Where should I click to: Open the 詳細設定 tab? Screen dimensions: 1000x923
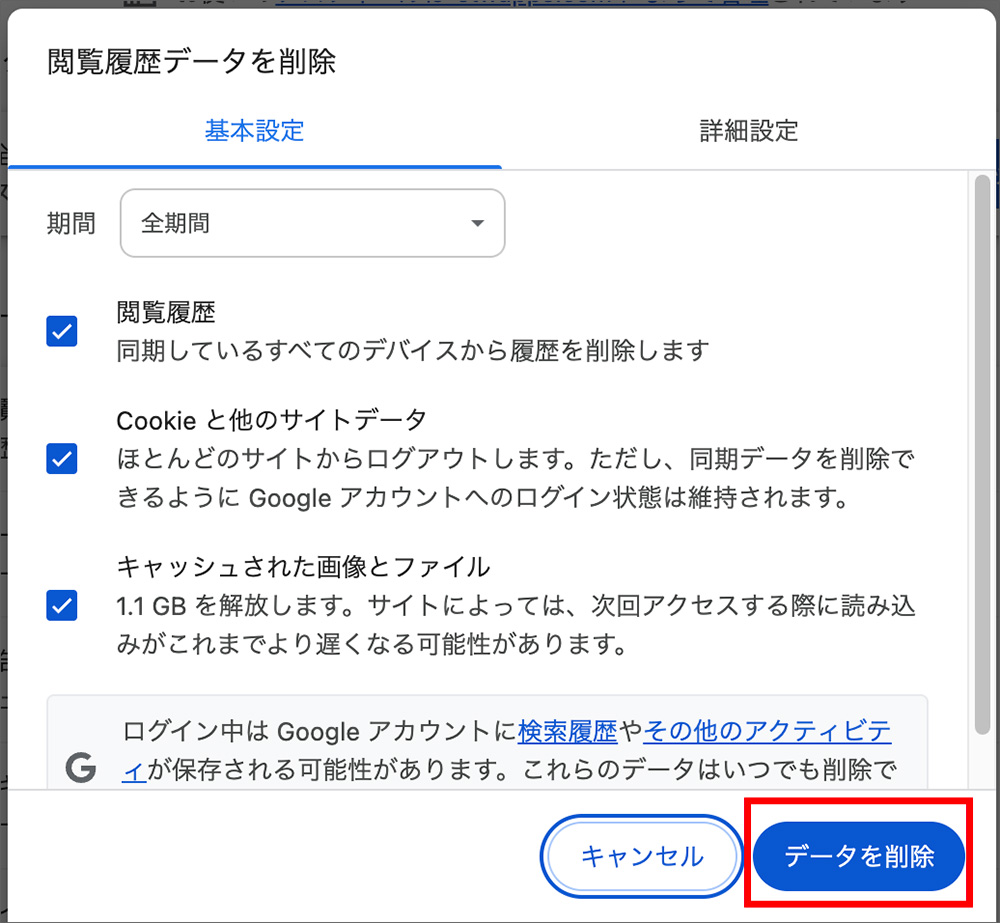coord(748,130)
